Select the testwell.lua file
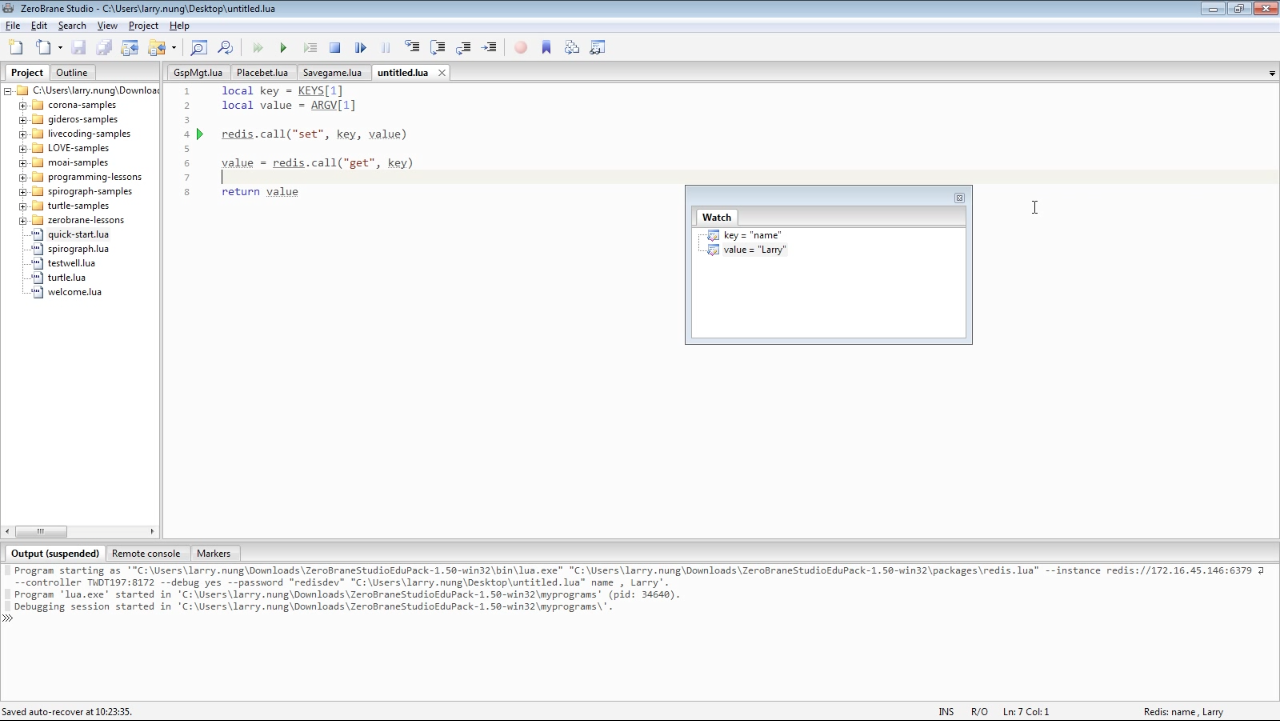Image resolution: width=1280 pixels, height=721 pixels. coord(71,263)
